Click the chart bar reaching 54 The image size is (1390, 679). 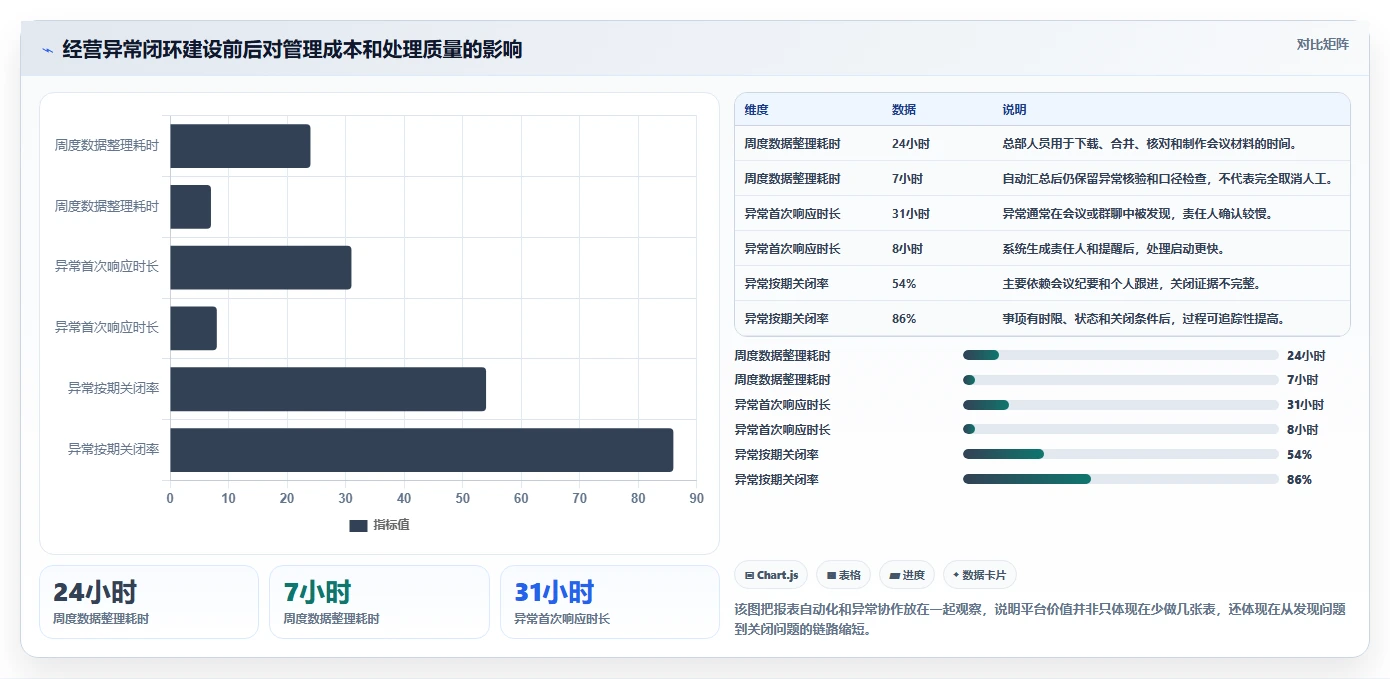click(x=328, y=389)
